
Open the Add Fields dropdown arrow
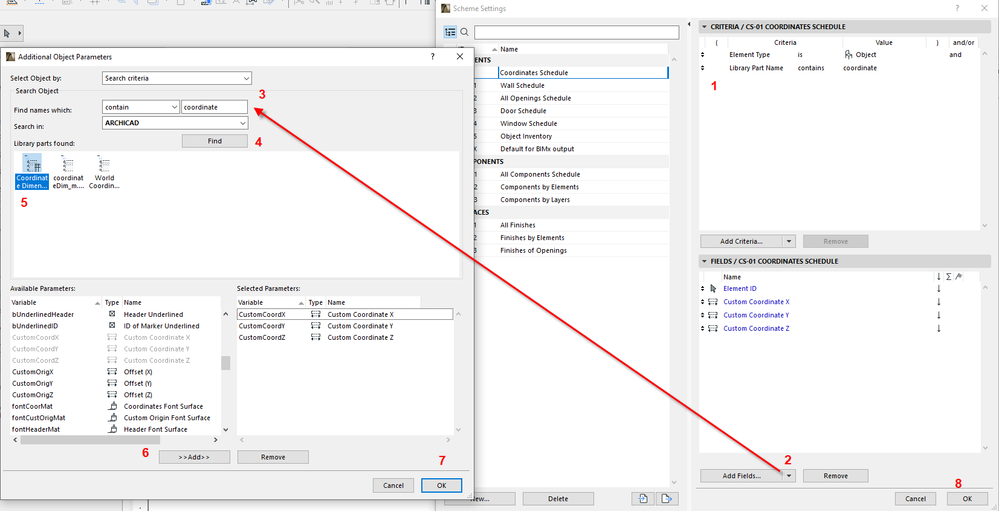coord(789,476)
